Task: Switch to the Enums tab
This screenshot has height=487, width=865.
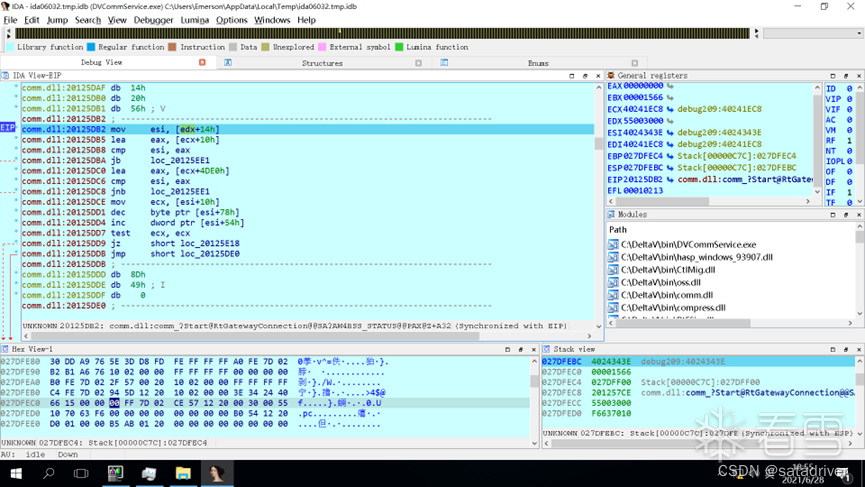Action: click(x=538, y=63)
